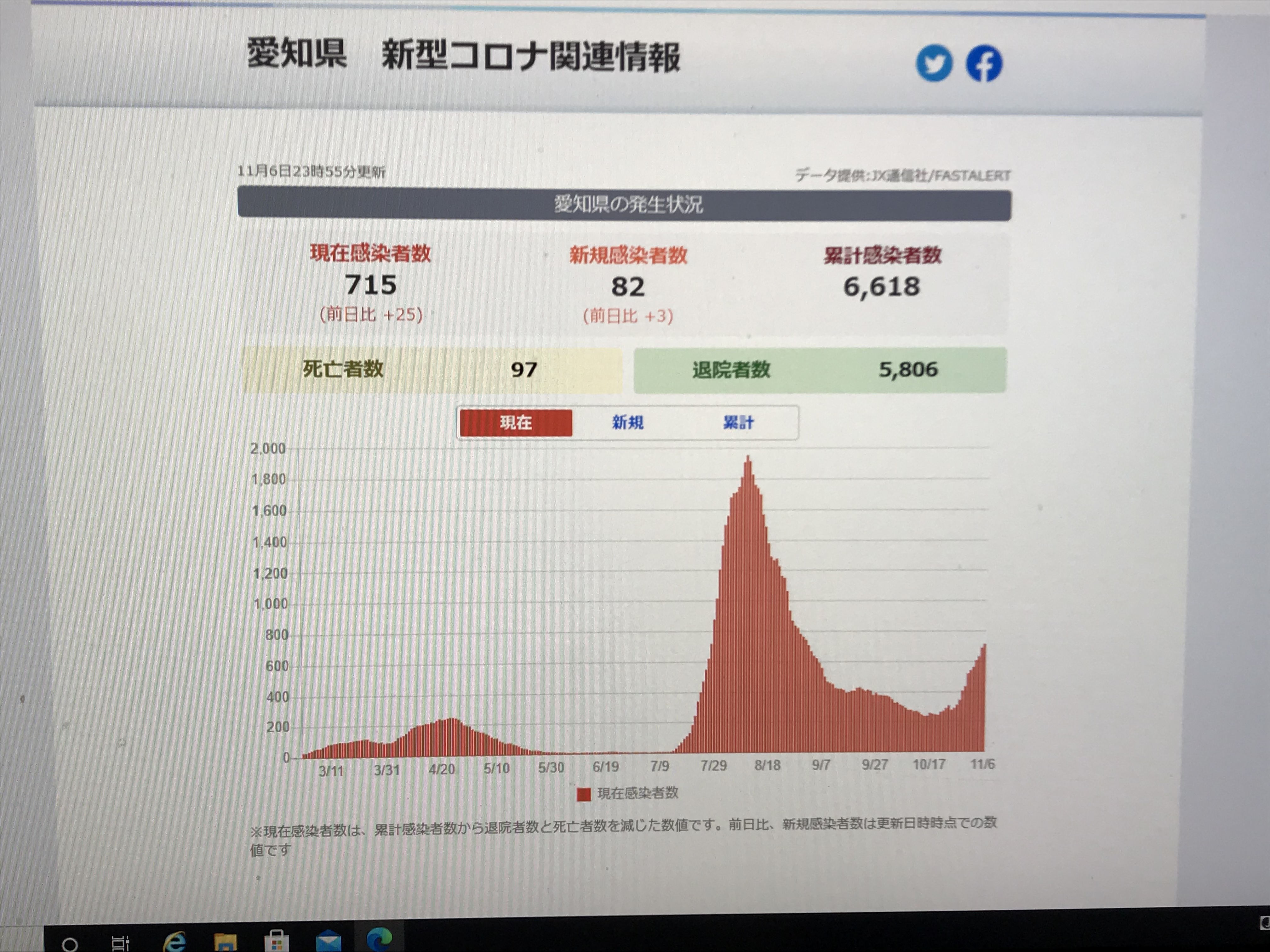Click the 4/20 x-axis label

[x=442, y=769]
